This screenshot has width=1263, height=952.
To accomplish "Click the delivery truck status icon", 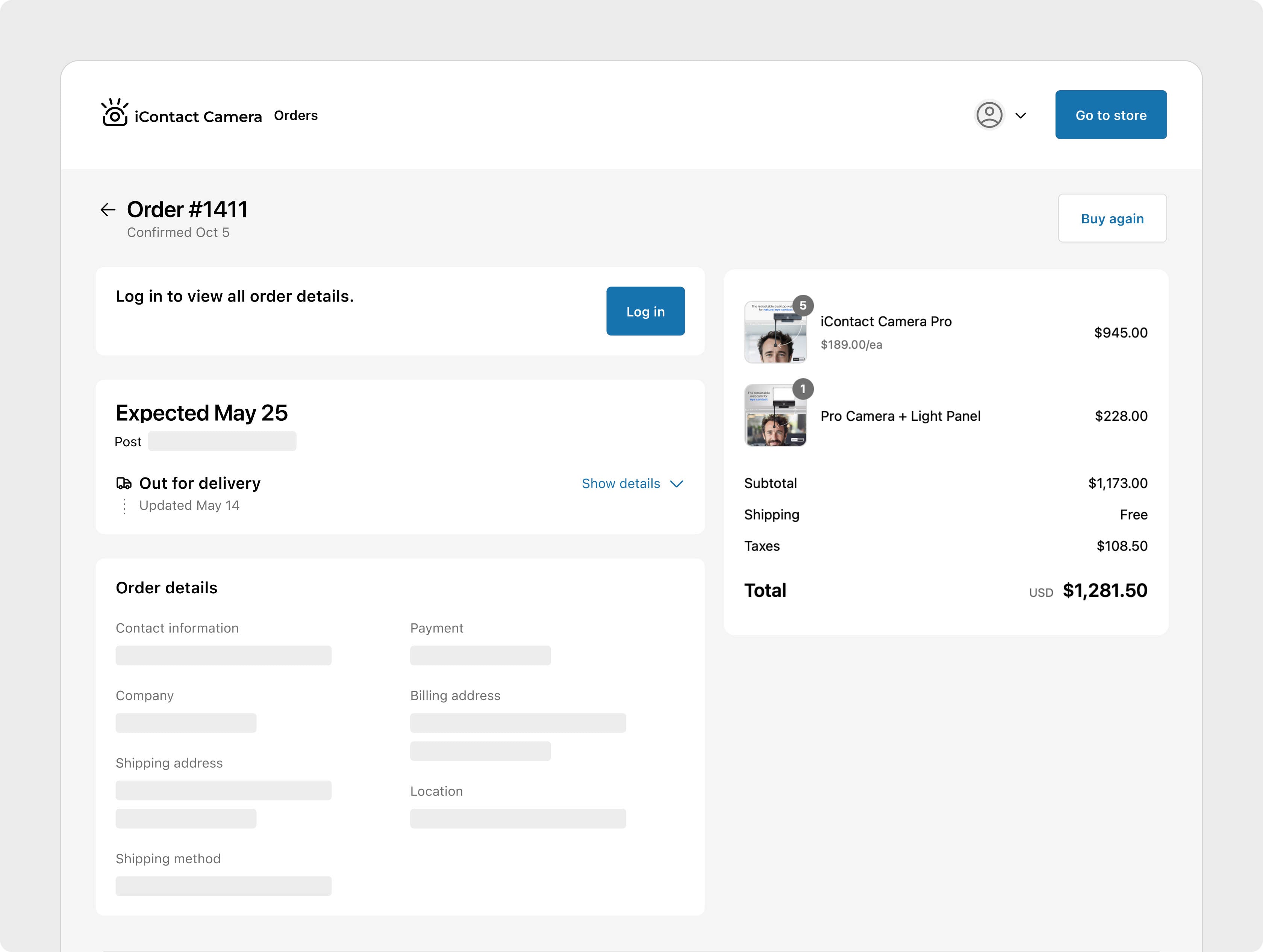I will tap(124, 484).
